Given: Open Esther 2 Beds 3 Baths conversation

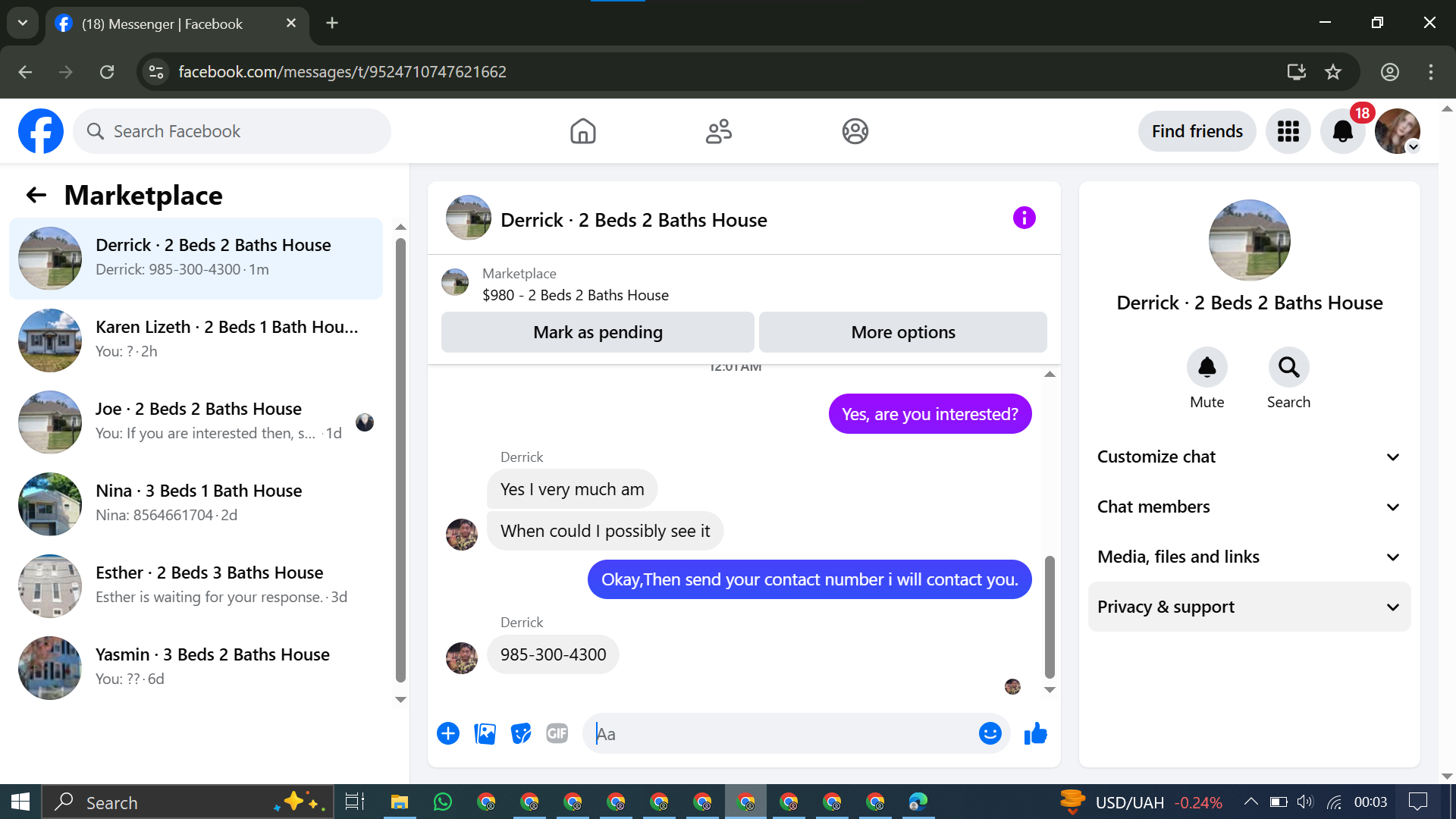Looking at the screenshot, I should (196, 586).
